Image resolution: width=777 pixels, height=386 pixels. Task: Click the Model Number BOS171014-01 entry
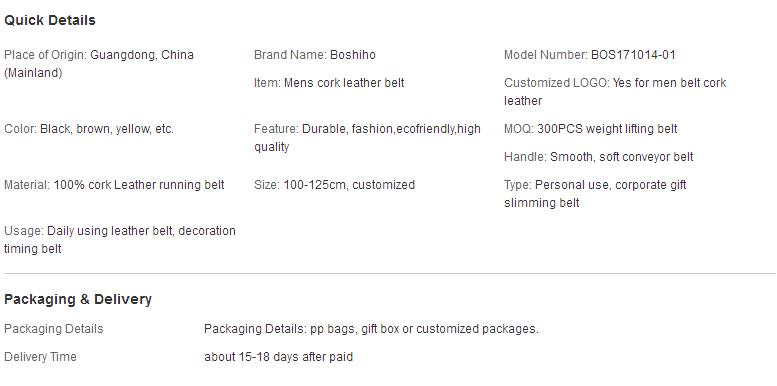click(x=590, y=55)
